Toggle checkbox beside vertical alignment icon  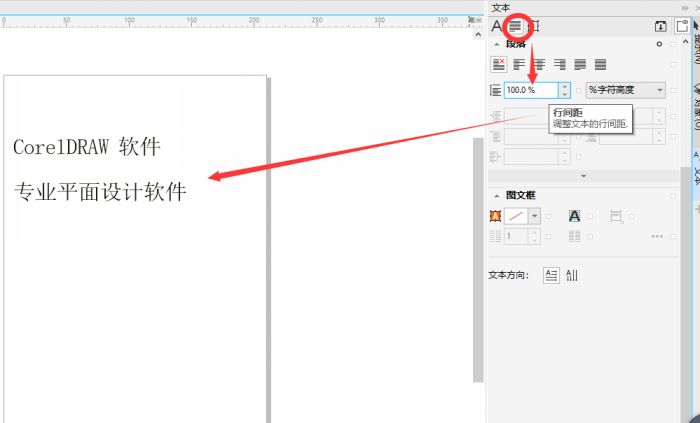coord(632,216)
